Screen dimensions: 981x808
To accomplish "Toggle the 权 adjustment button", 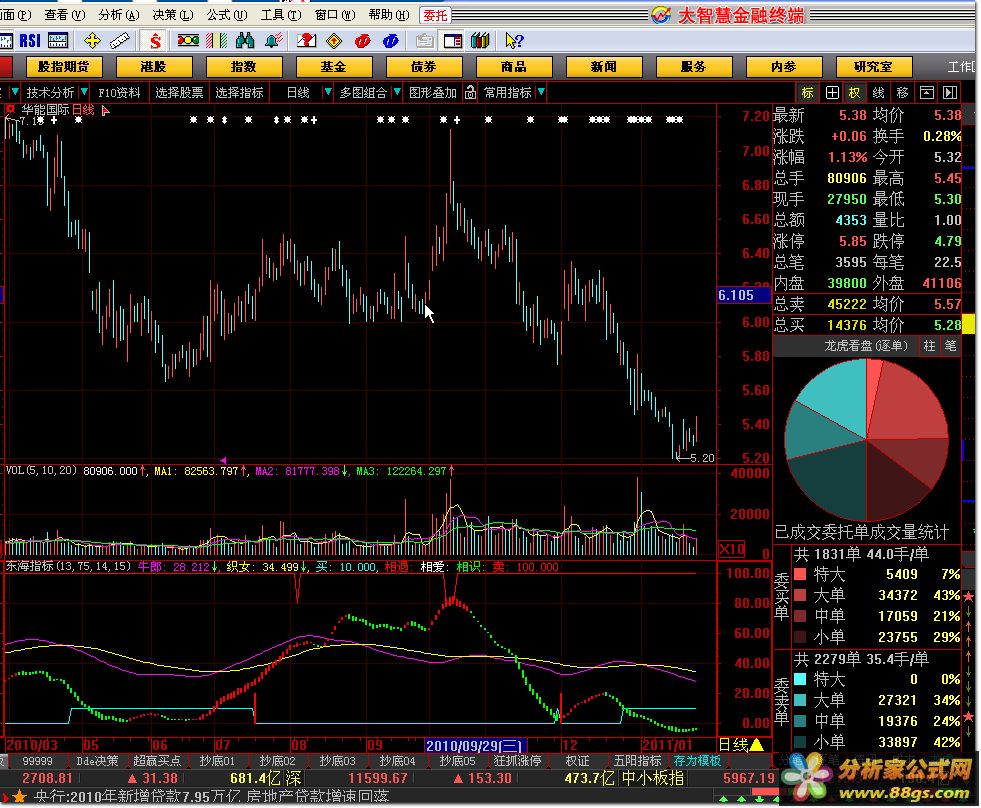I will click(x=855, y=93).
